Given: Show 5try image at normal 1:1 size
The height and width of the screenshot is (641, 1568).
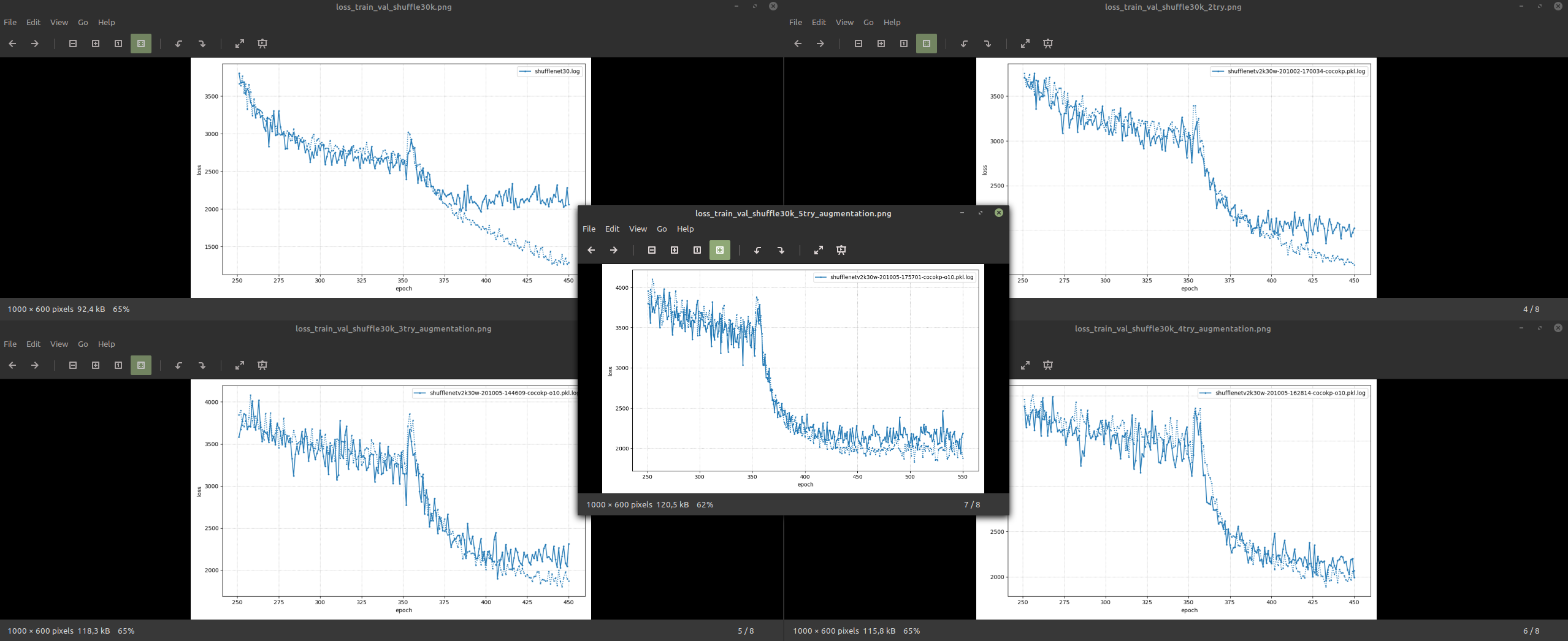Looking at the screenshot, I should pyautogui.click(x=697, y=250).
